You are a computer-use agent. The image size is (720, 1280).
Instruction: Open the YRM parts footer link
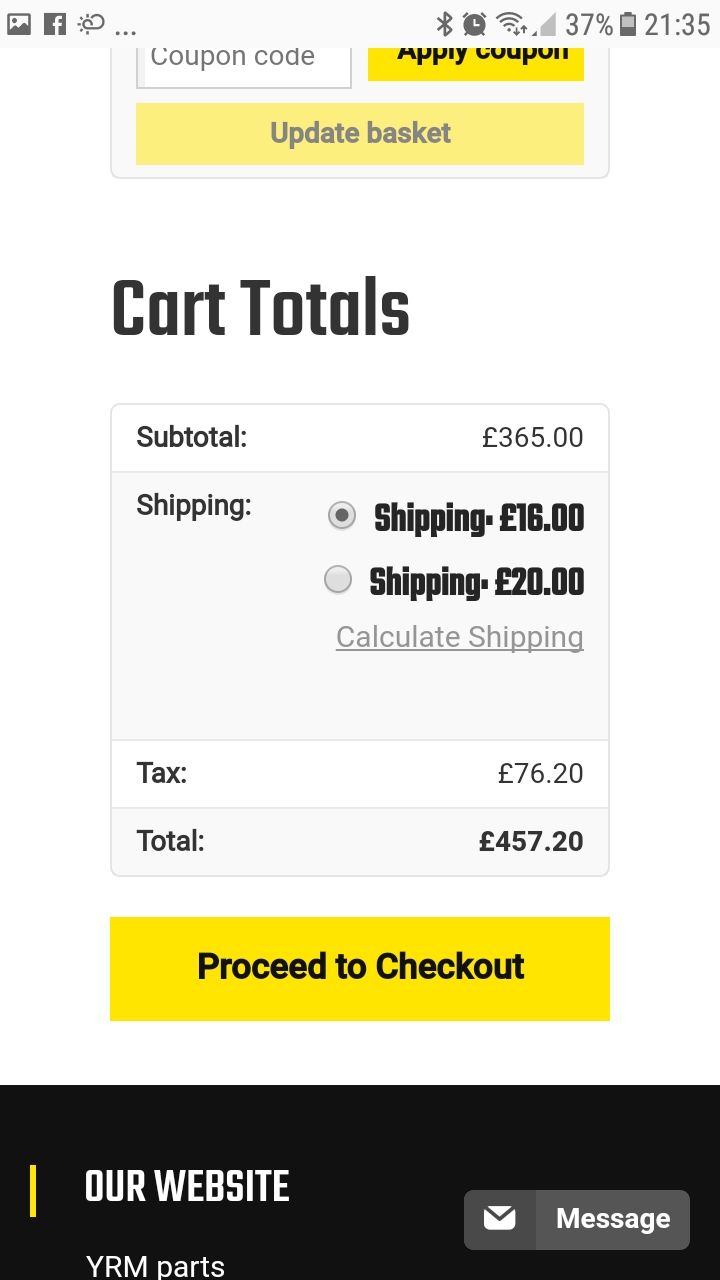coord(155,1266)
